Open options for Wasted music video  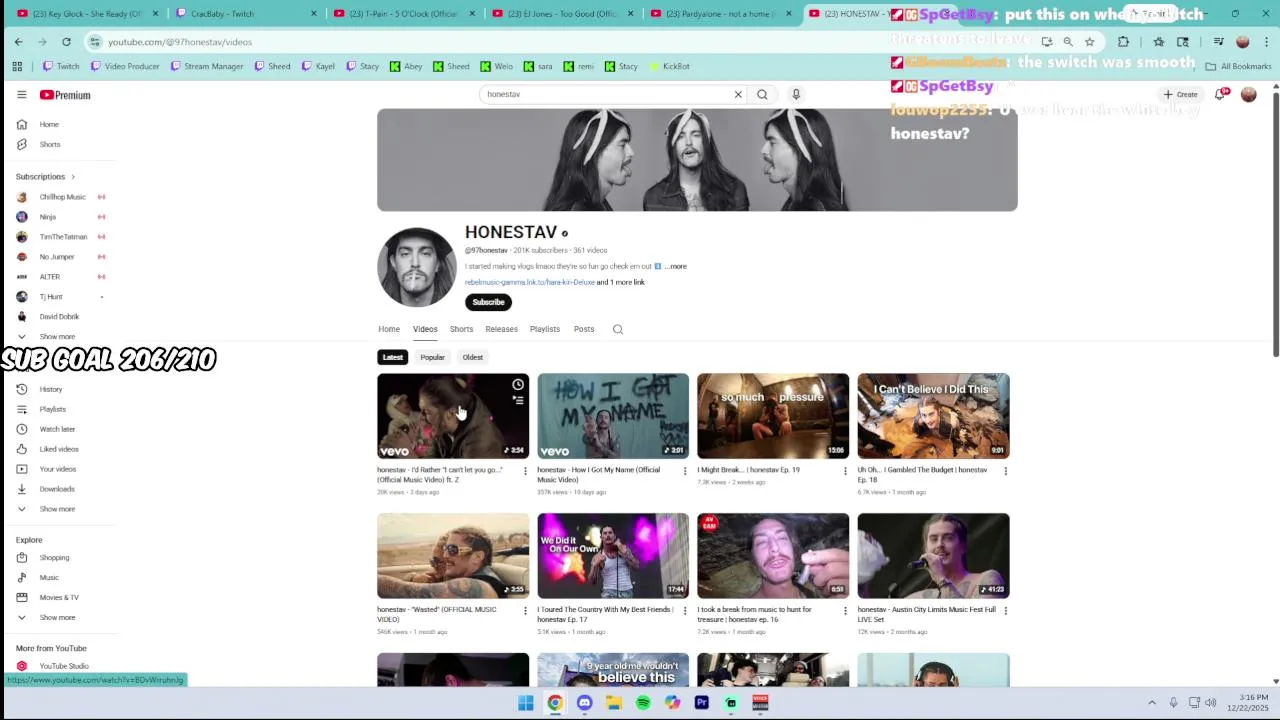(x=525, y=611)
